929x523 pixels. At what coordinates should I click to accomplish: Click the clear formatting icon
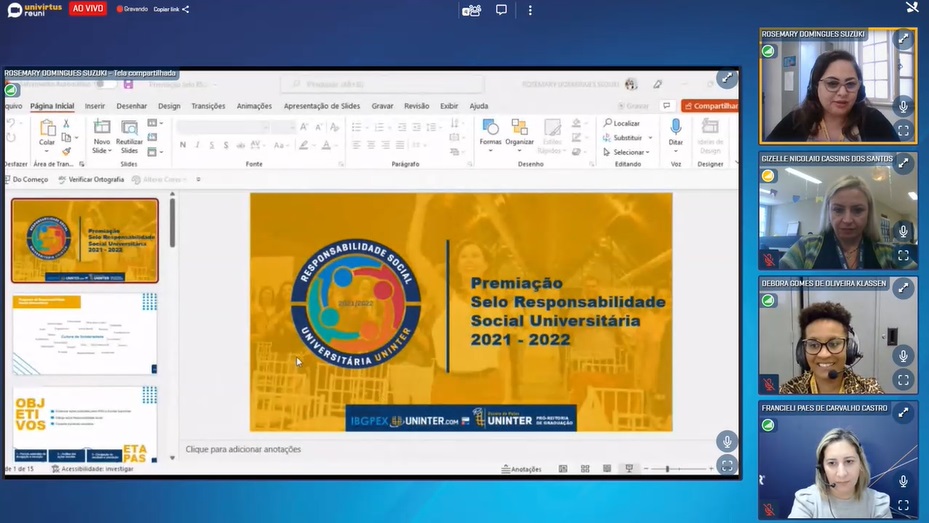(334, 127)
